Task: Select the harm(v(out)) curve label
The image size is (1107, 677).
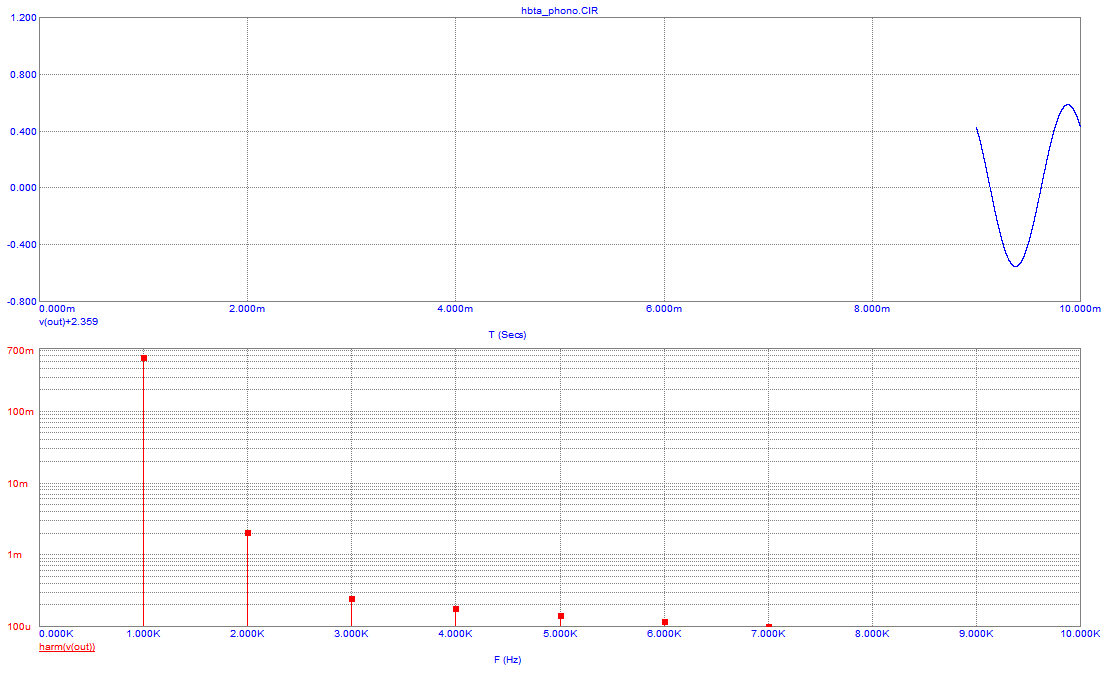Action: [x=67, y=647]
